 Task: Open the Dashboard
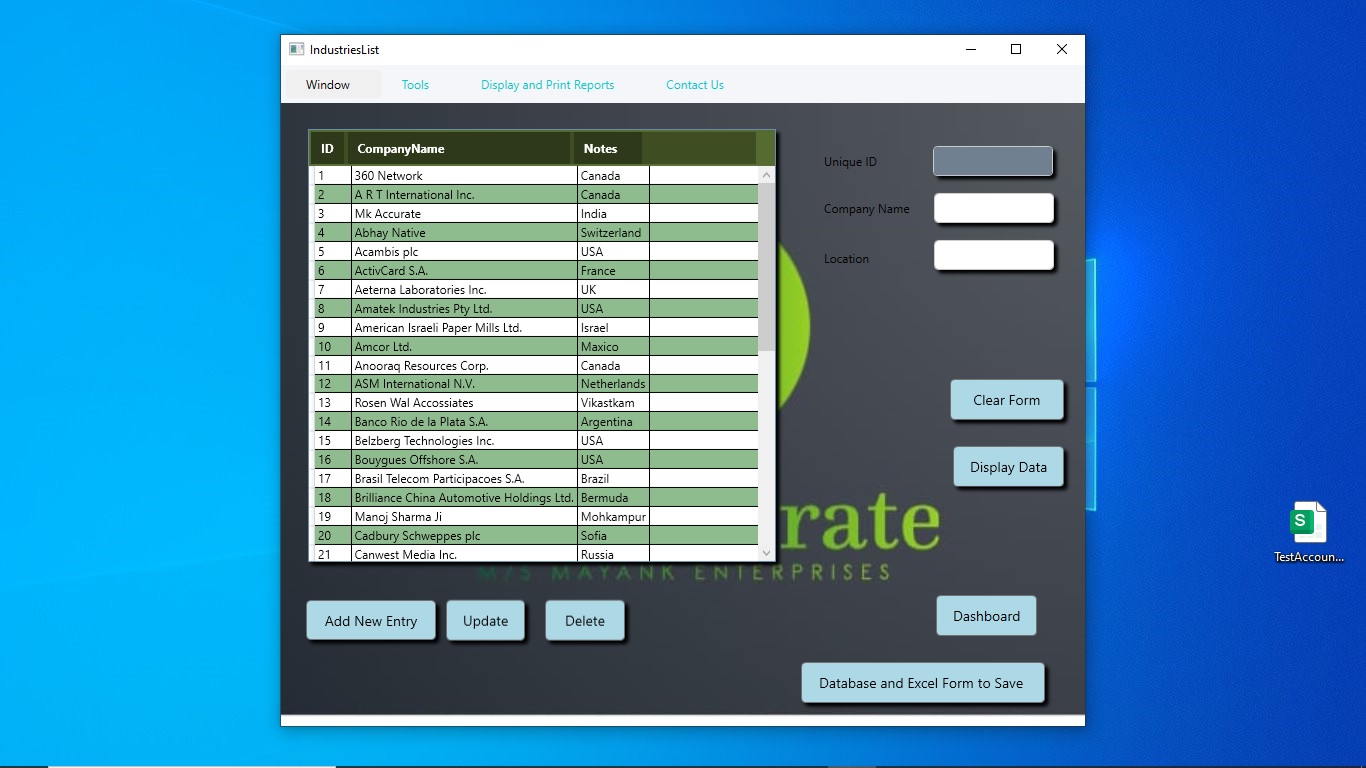click(x=986, y=616)
